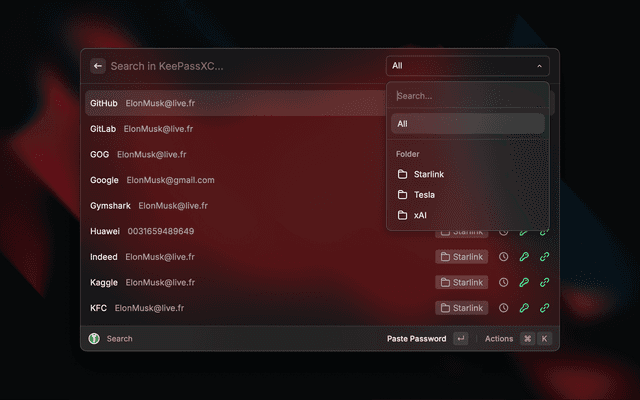Focus the dropdown Search field

pos(468,96)
